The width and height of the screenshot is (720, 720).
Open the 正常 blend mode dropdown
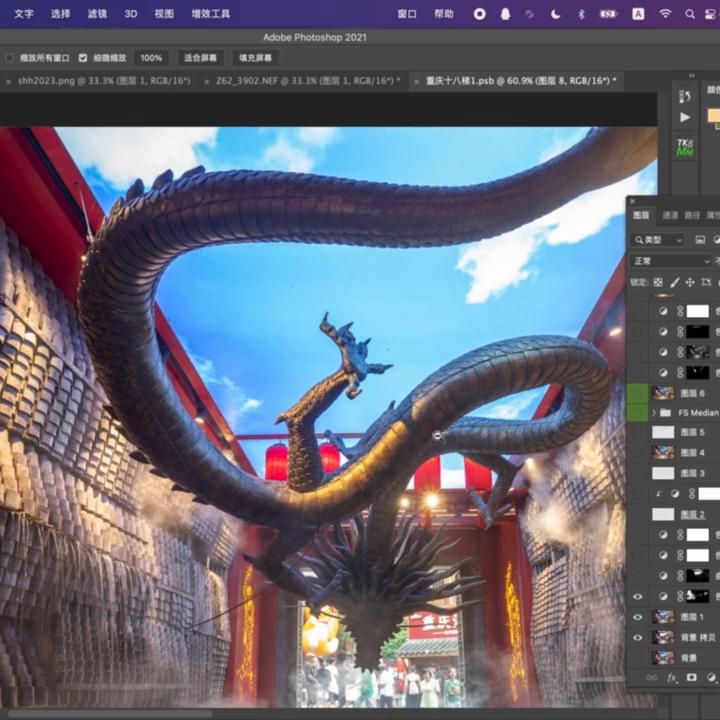point(670,261)
